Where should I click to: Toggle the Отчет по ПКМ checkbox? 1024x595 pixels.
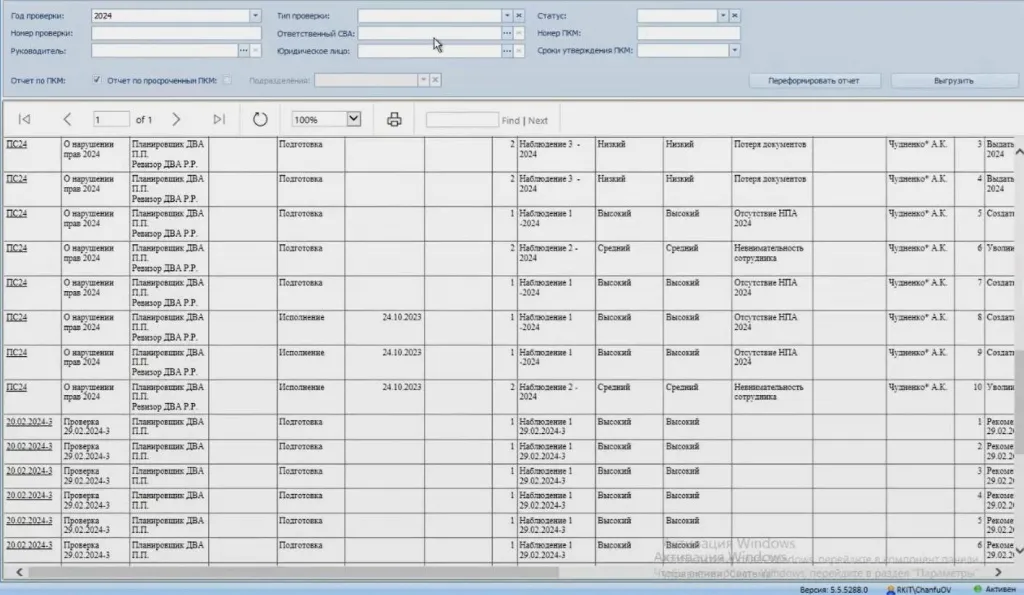tap(97, 80)
